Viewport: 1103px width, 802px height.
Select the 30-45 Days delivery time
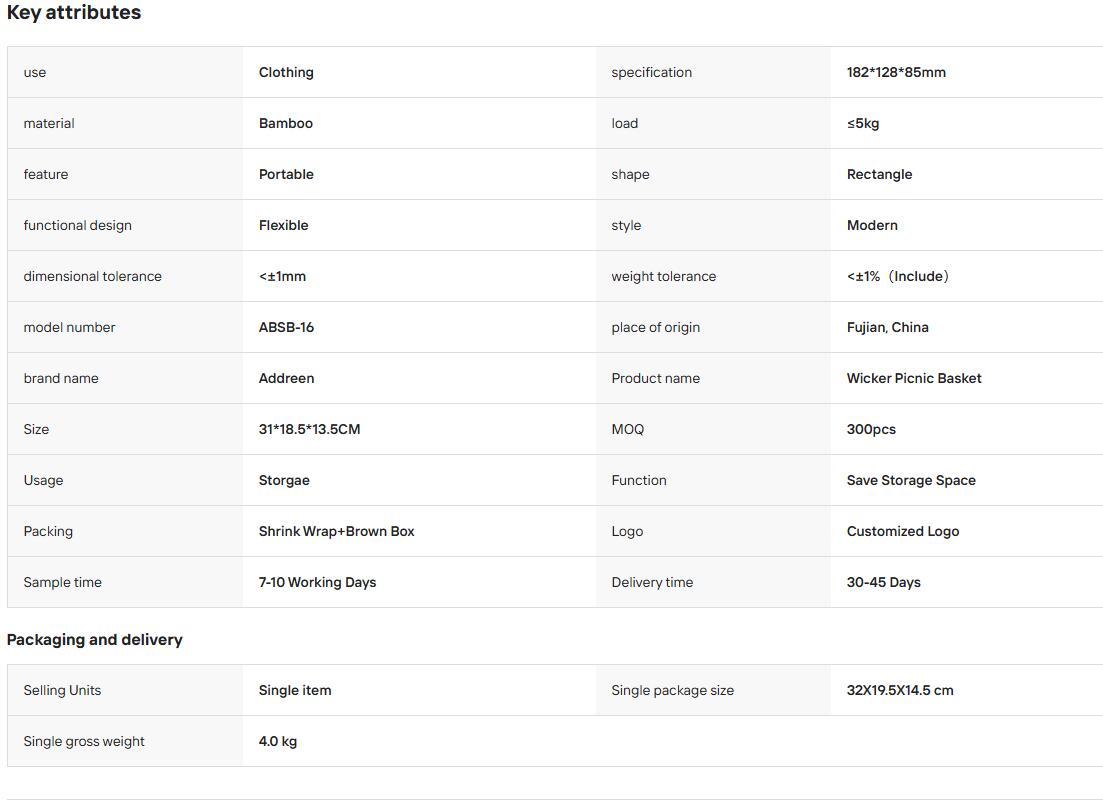(x=884, y=583)
